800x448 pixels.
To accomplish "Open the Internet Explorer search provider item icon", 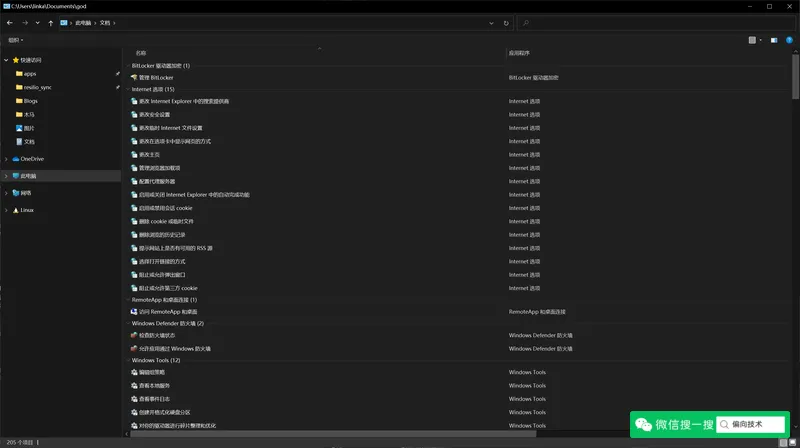I will click(x=134, y=101).
